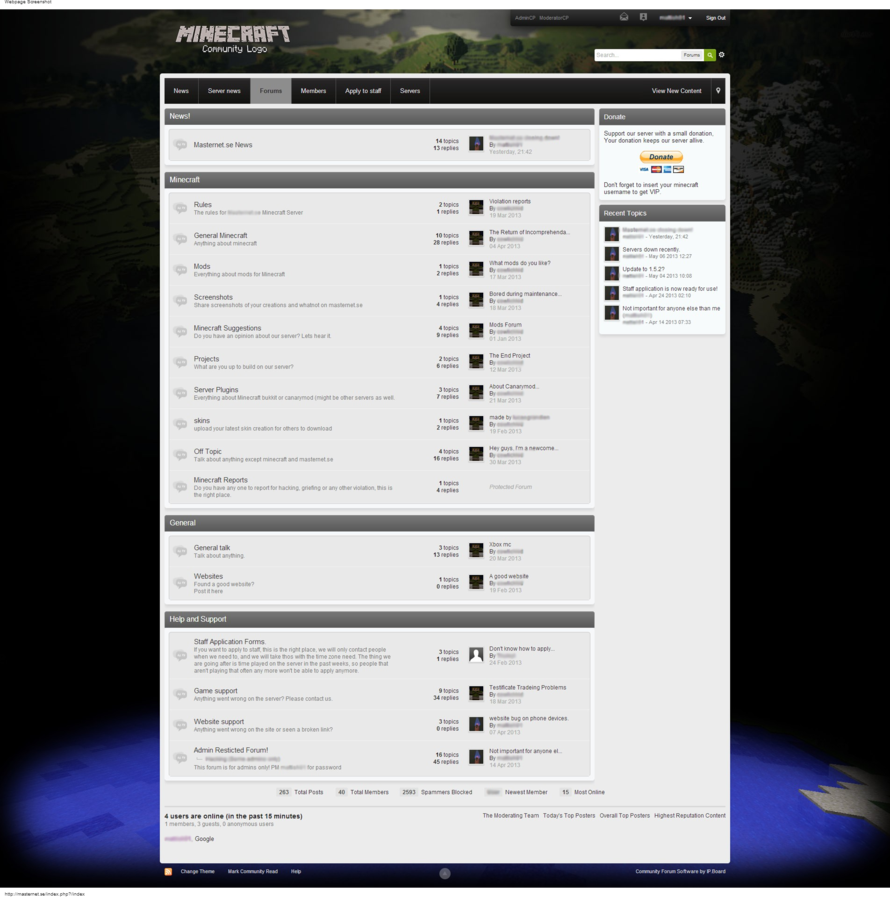The height and width of the screenshot is (897, 890).
Task: Open the messenger envelope icon
Action: (624, 17)
